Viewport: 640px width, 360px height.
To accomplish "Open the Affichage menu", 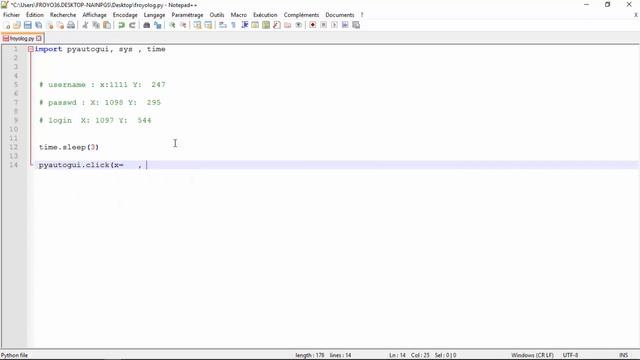I will (94, 15).
